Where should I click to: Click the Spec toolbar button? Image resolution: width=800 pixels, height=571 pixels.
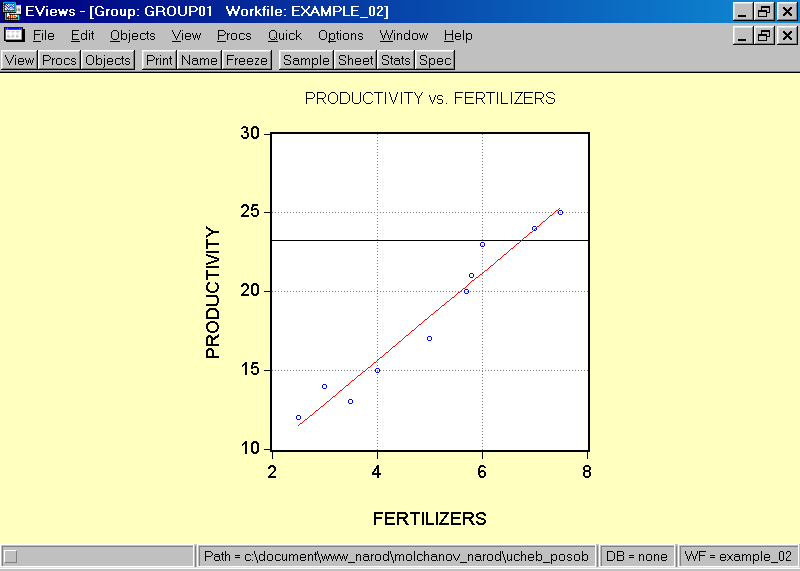pos(435,60)
